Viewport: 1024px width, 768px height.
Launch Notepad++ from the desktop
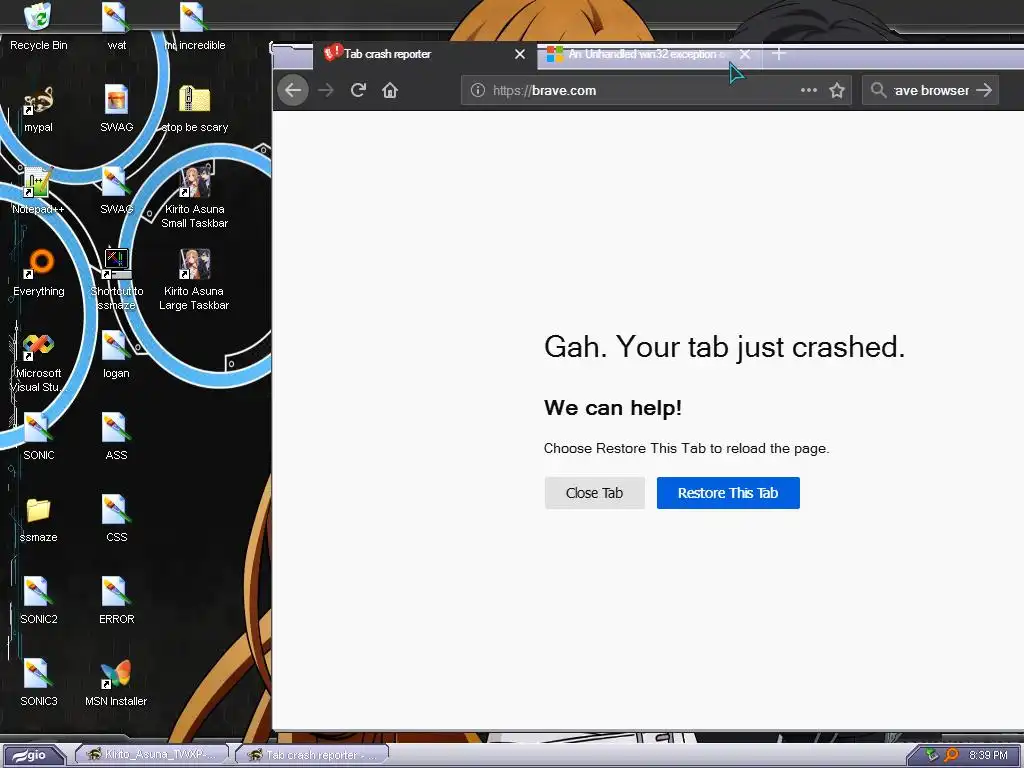[x=38, y=190]
